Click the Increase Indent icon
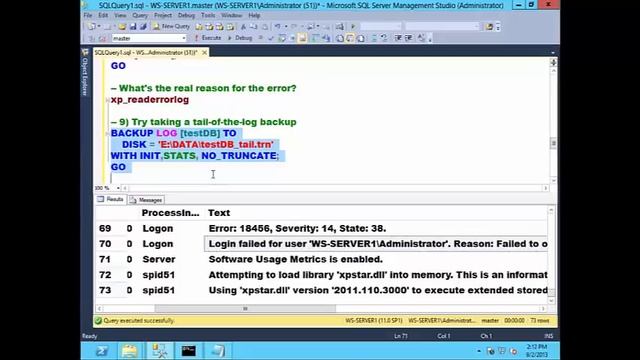Viewport: 640px width, 360px height. click(x=409, y=38)
